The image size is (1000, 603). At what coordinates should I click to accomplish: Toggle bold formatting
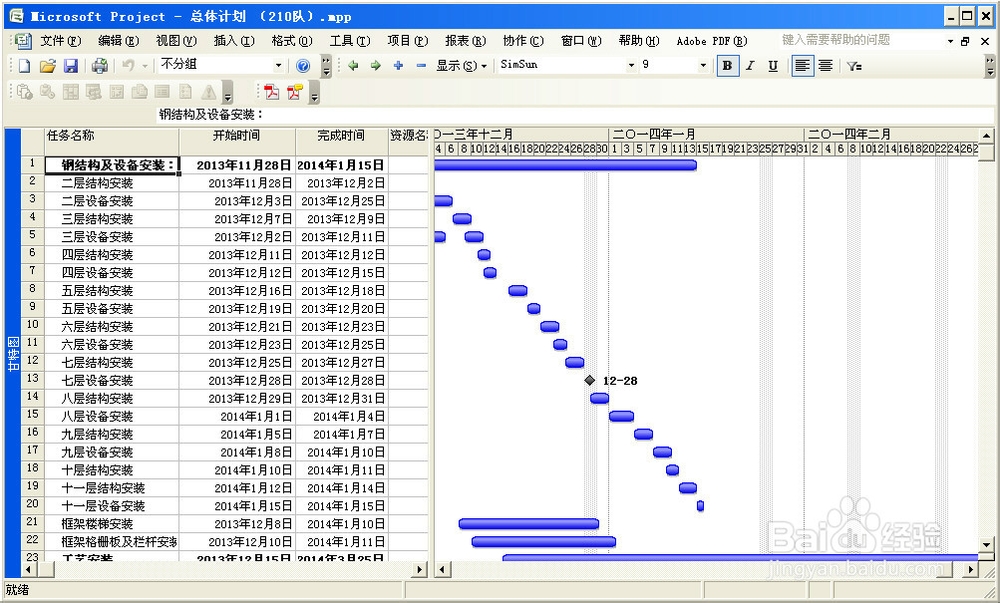pos(727,66)
